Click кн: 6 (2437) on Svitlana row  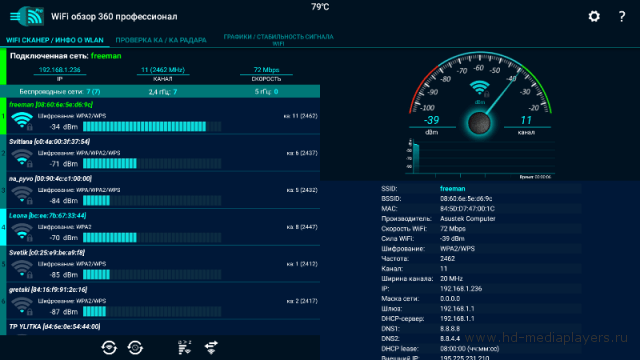[x=302, y=153]
